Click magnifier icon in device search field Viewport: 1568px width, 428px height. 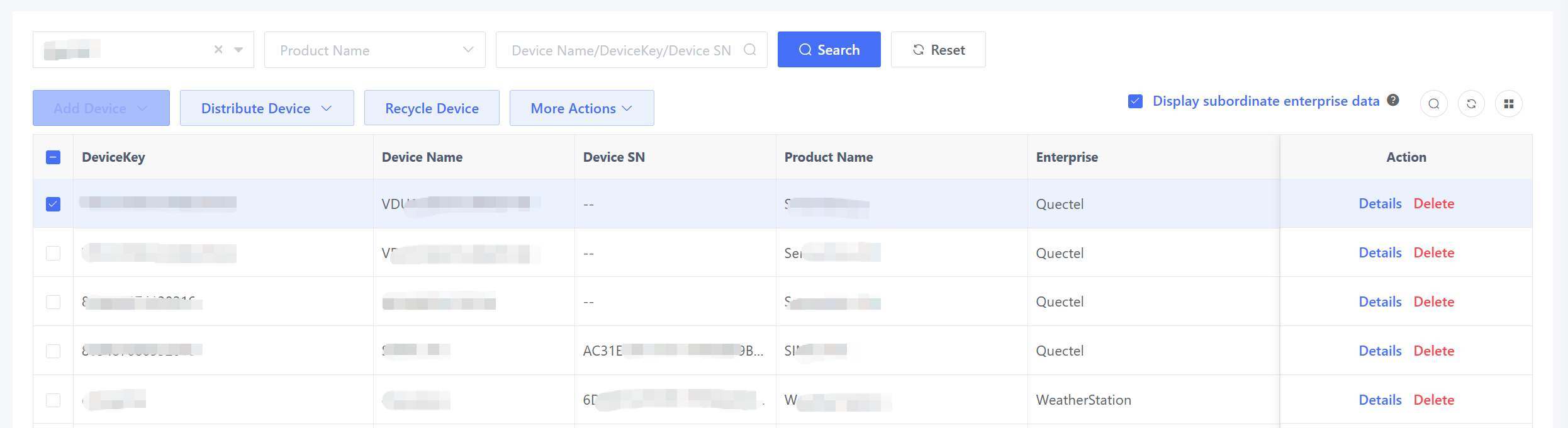tap(749, 50)
